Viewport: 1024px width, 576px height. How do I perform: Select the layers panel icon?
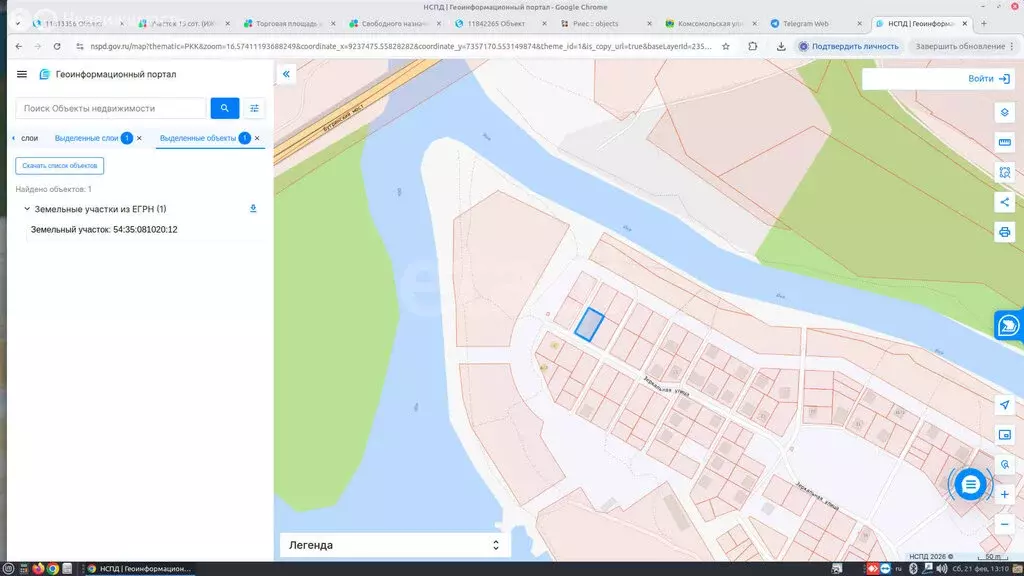coord(1003,112)
